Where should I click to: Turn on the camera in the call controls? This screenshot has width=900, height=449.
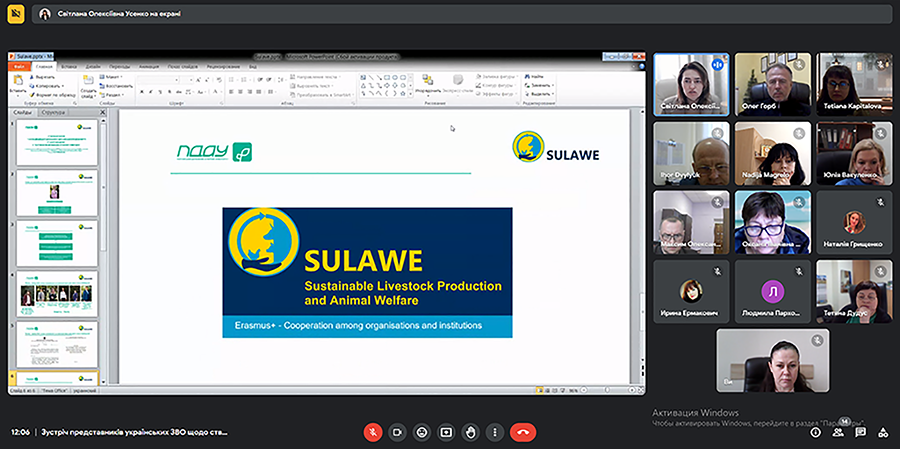tap(397, 432)
